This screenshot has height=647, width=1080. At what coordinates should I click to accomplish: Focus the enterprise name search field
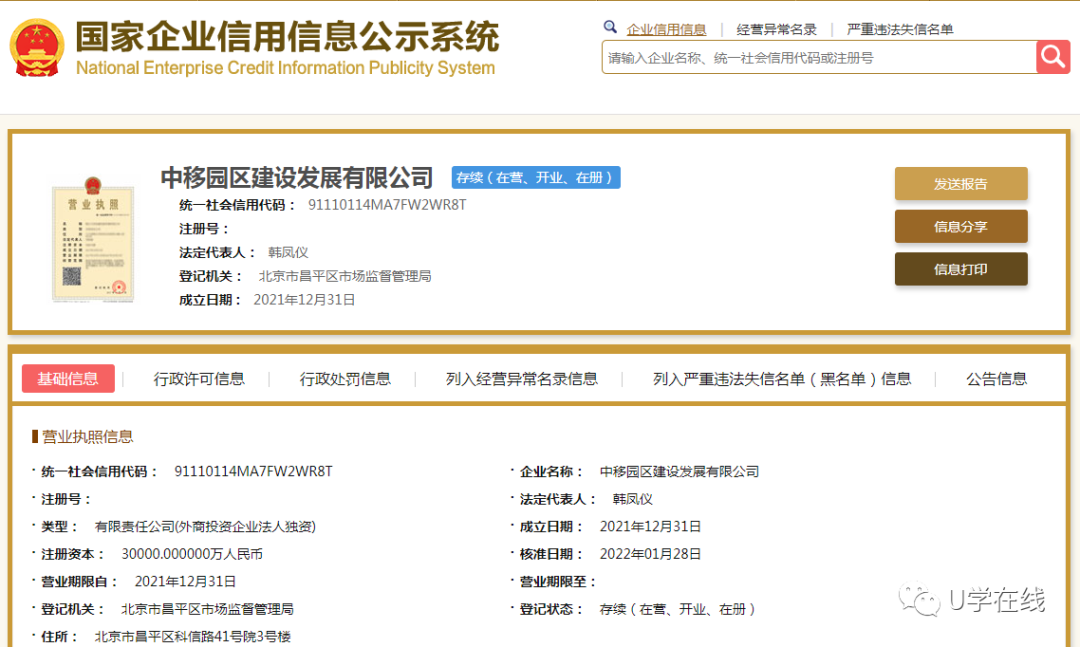(819, 57)
